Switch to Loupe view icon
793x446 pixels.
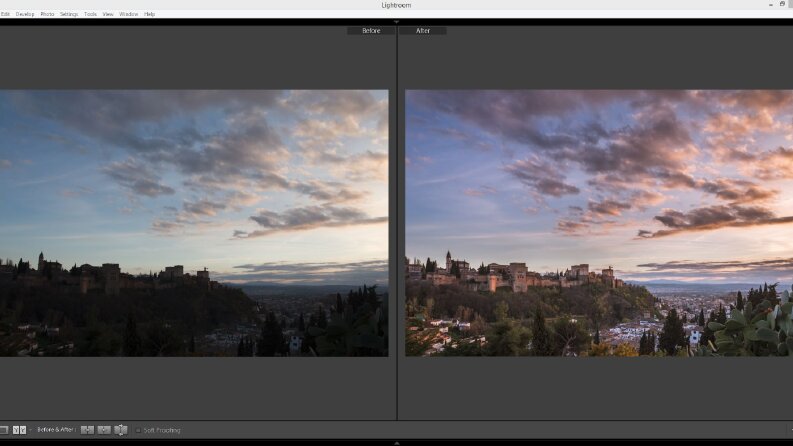(4, 430)
